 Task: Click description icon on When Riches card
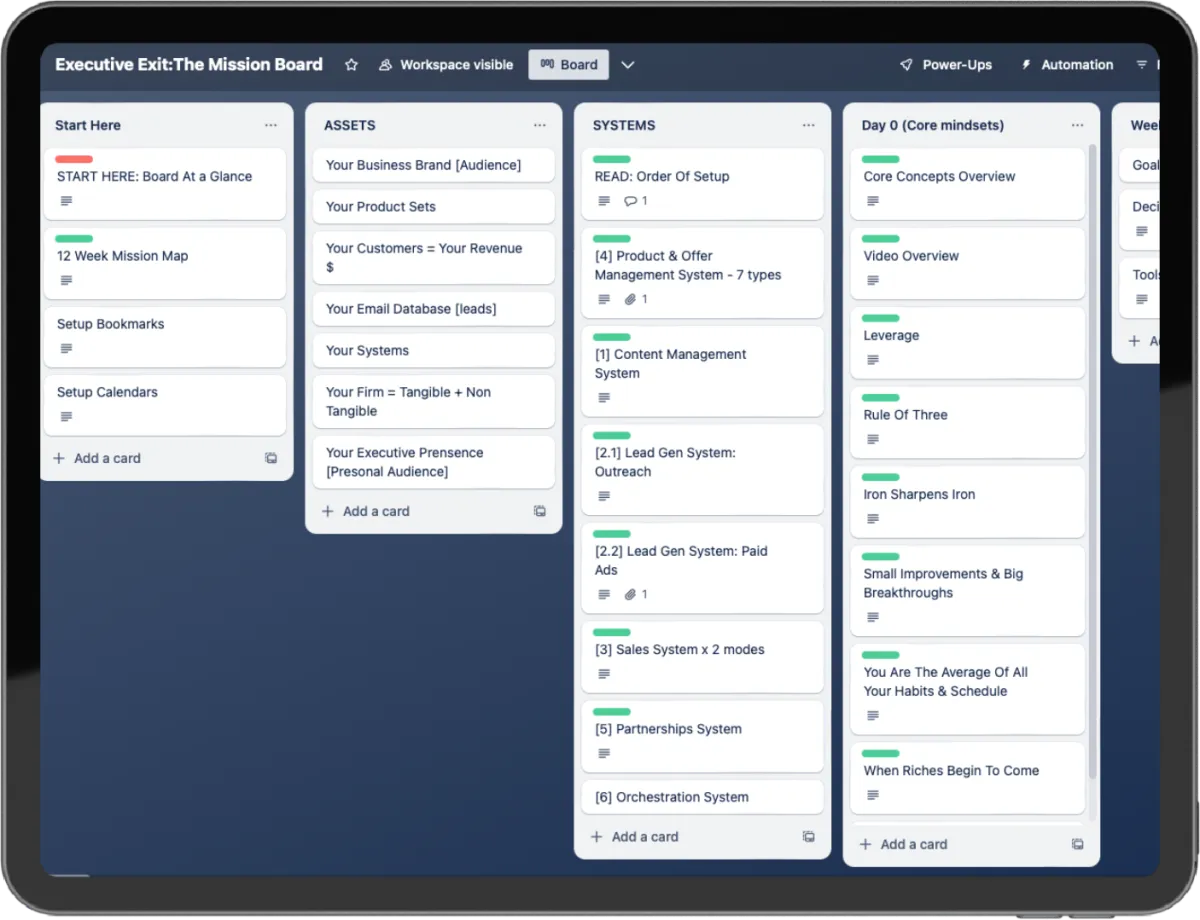click(873, 795)
